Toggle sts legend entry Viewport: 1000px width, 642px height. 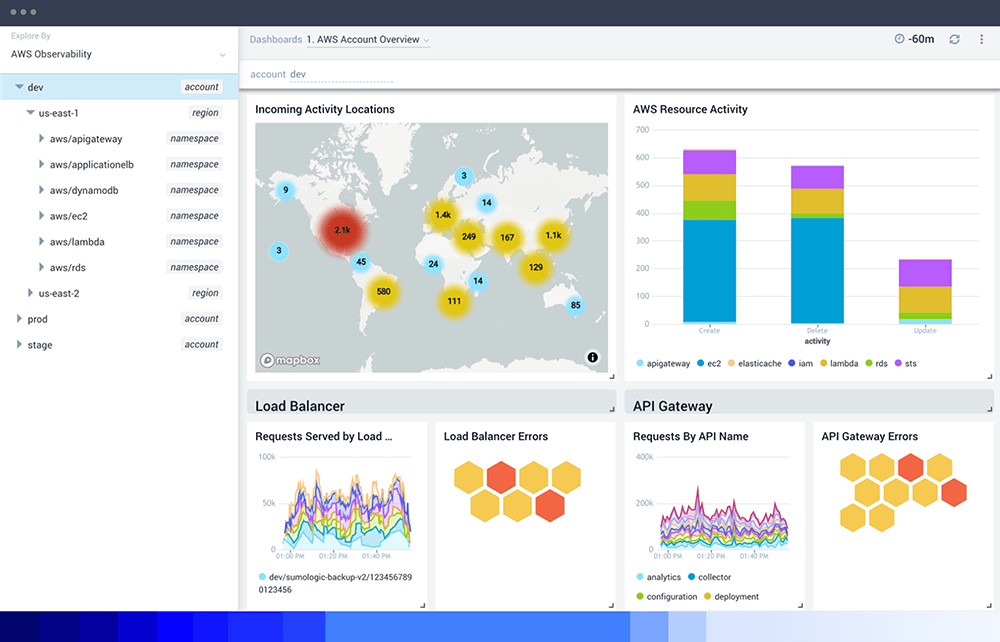click(x=906, y=363)
